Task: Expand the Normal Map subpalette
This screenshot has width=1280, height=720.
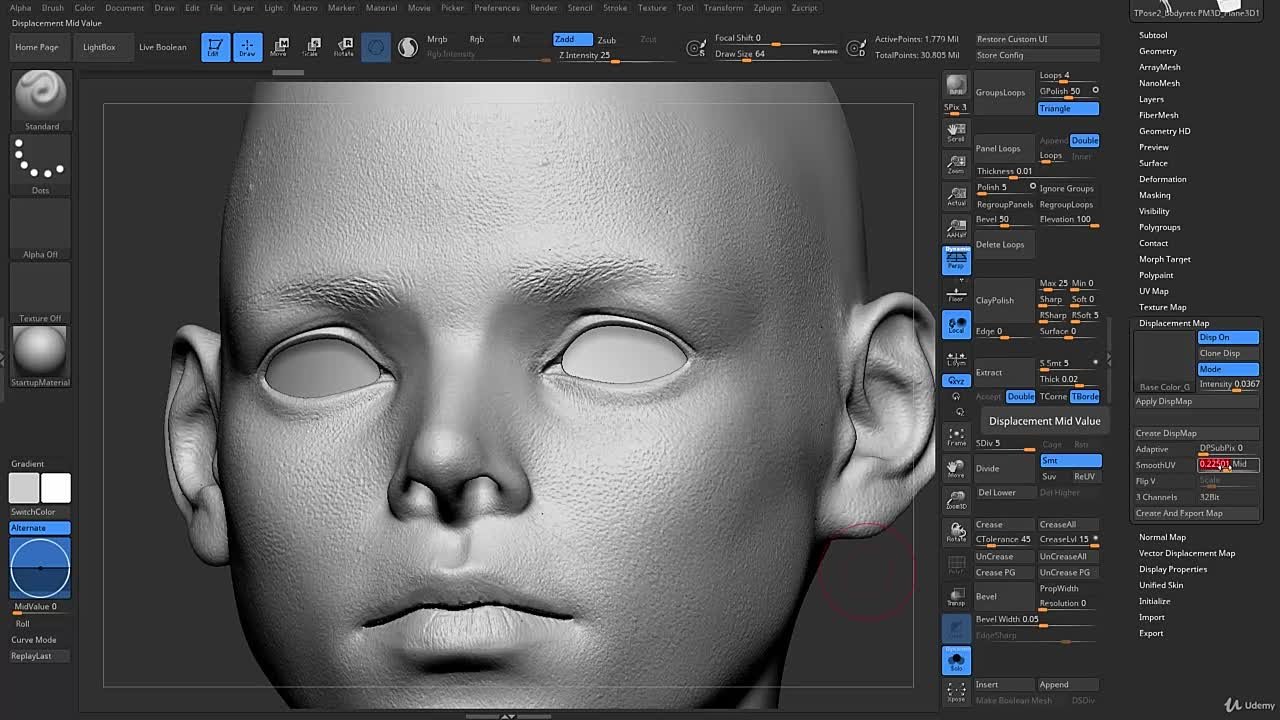Action: pos(1162,537)
